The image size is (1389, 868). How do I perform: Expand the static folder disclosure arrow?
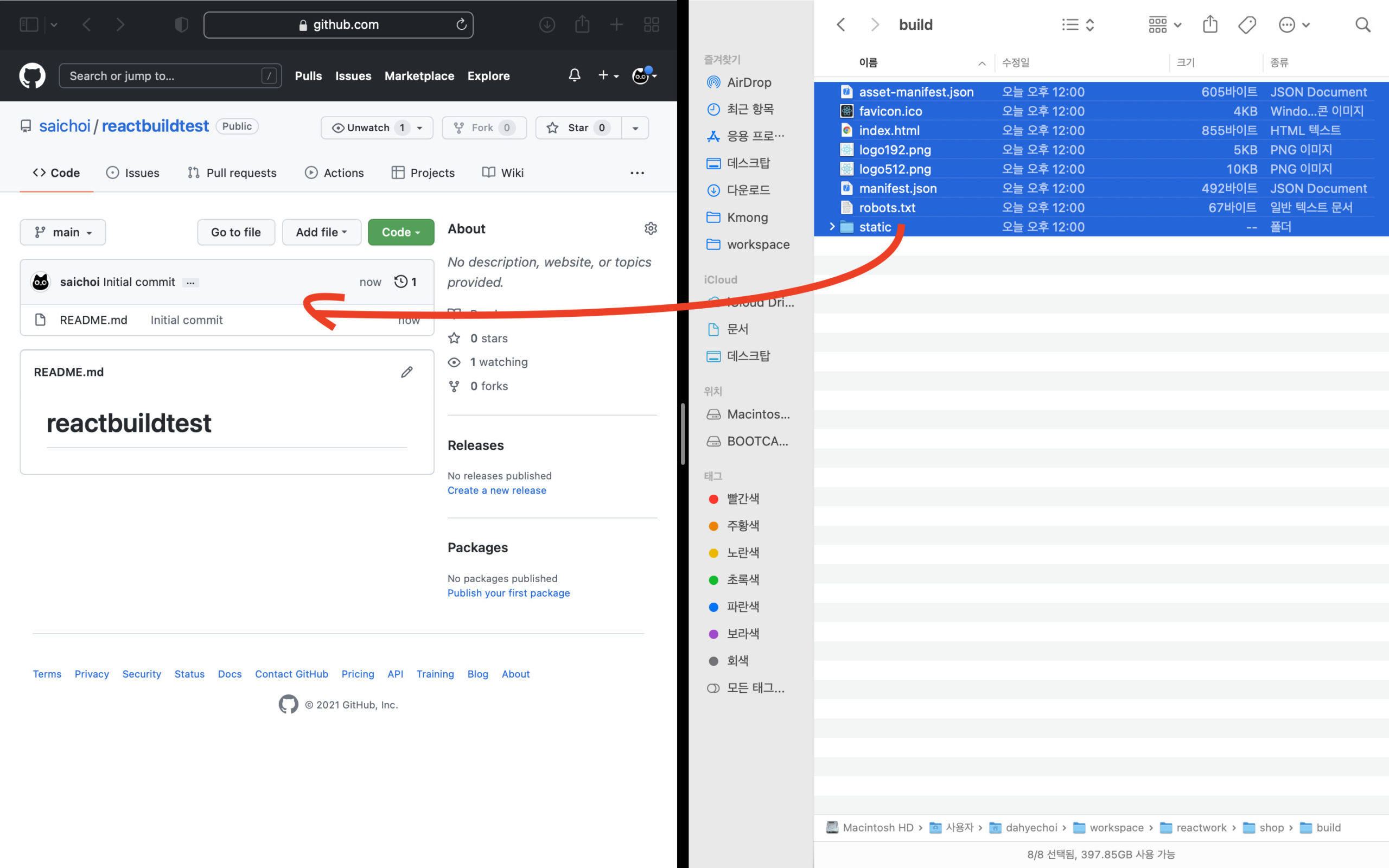(832, 227)
